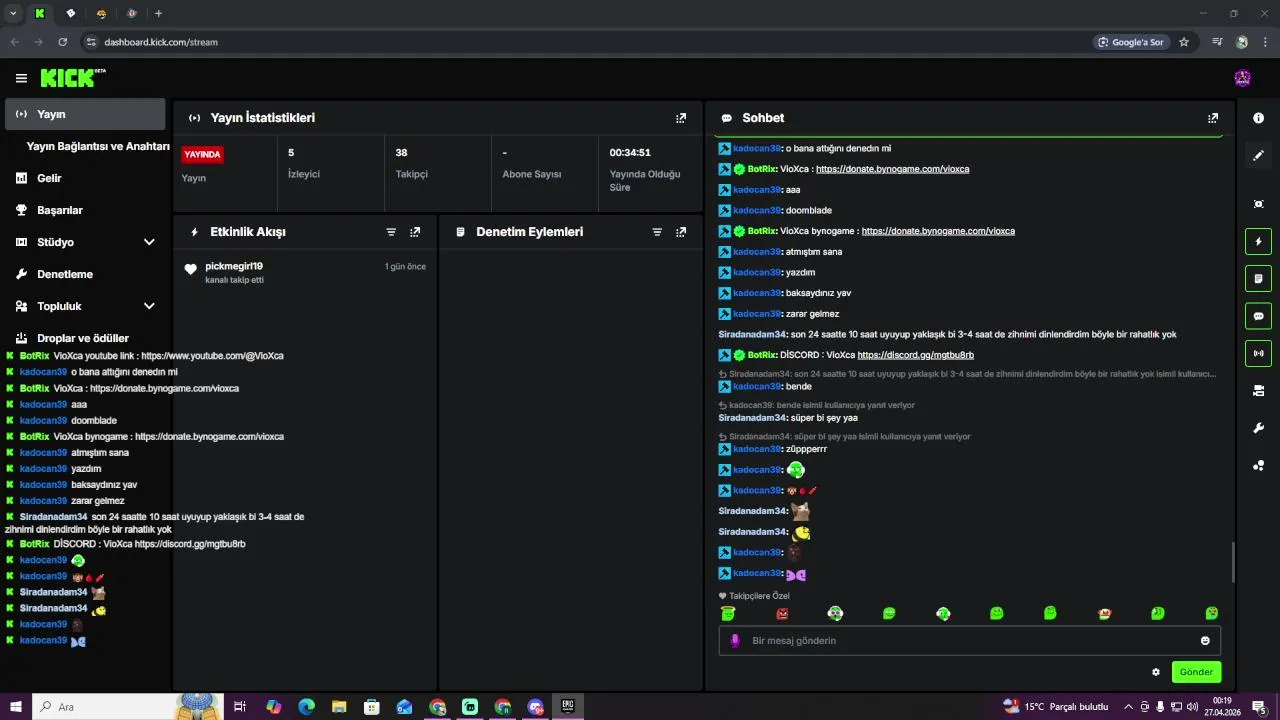Open the Windows Start menu

tap(15, 706)
